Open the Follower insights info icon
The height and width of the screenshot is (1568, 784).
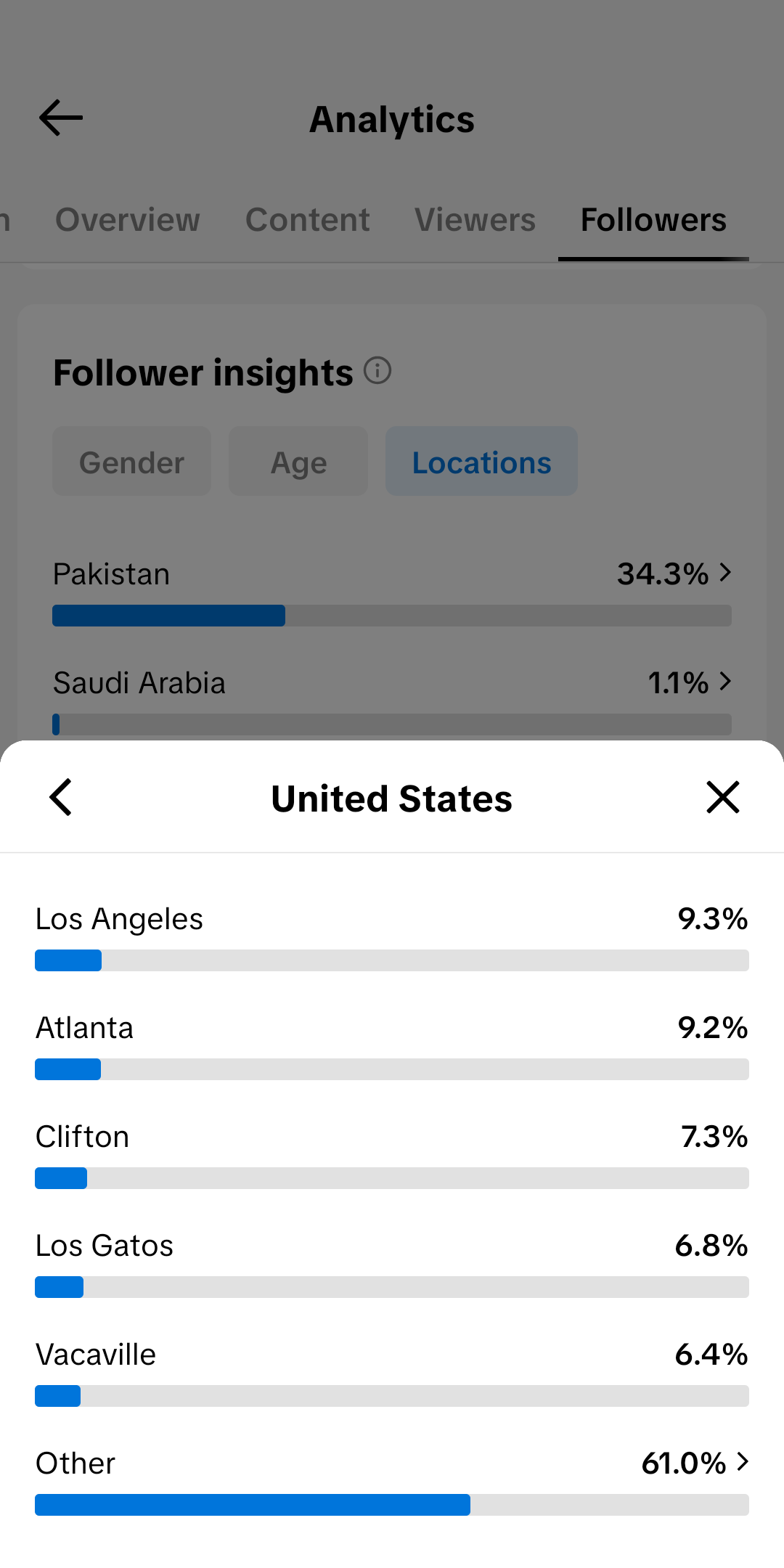click(377, 371)
